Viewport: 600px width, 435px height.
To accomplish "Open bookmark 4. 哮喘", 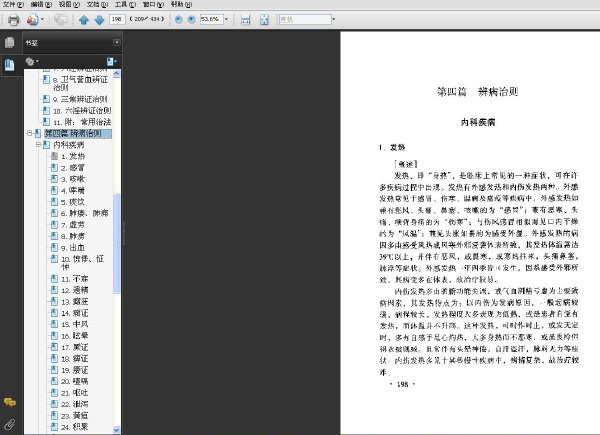I will tap(73, 191).
